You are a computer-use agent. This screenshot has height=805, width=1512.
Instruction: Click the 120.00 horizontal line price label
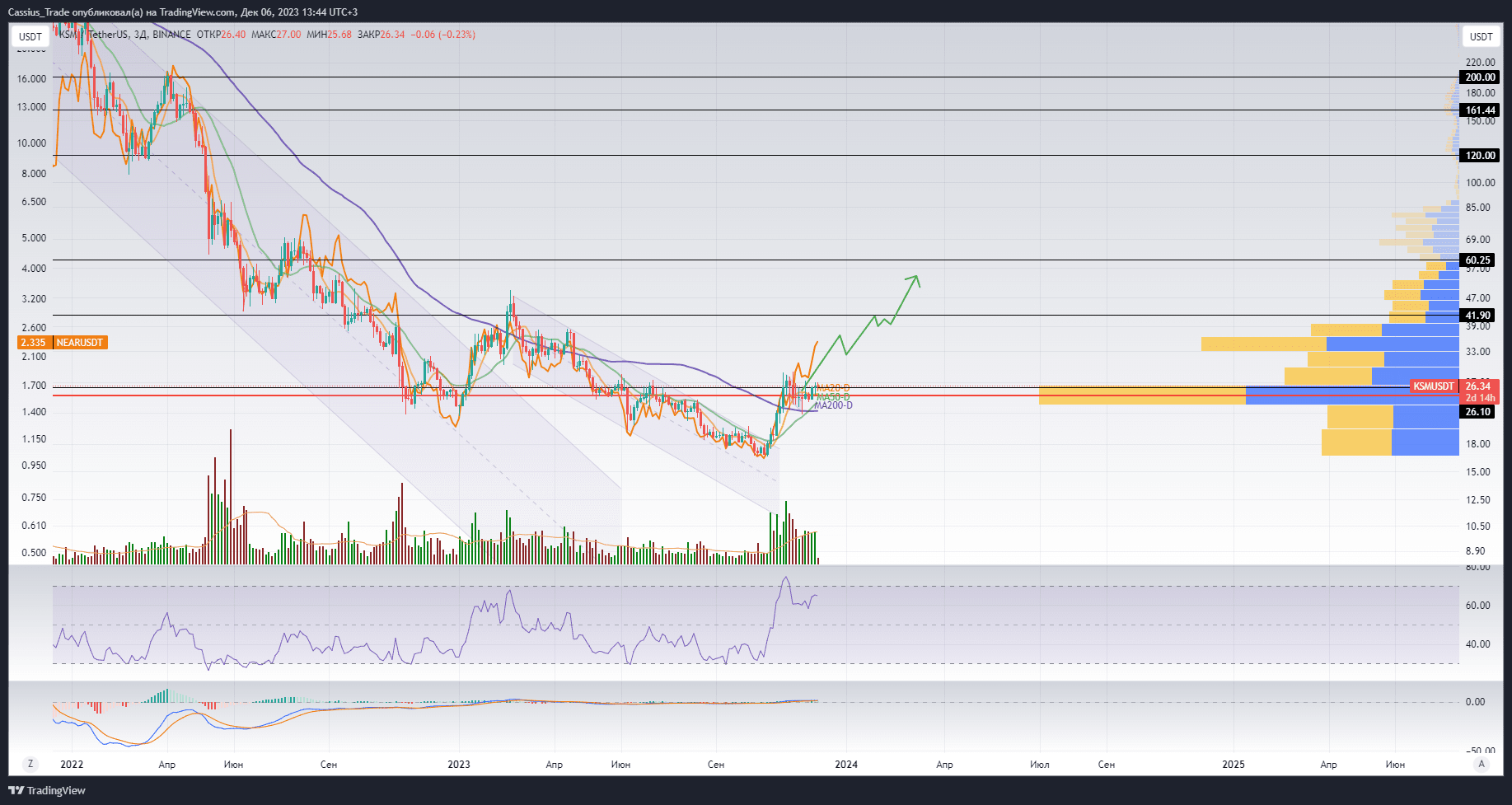click(x=1480, y=156)
